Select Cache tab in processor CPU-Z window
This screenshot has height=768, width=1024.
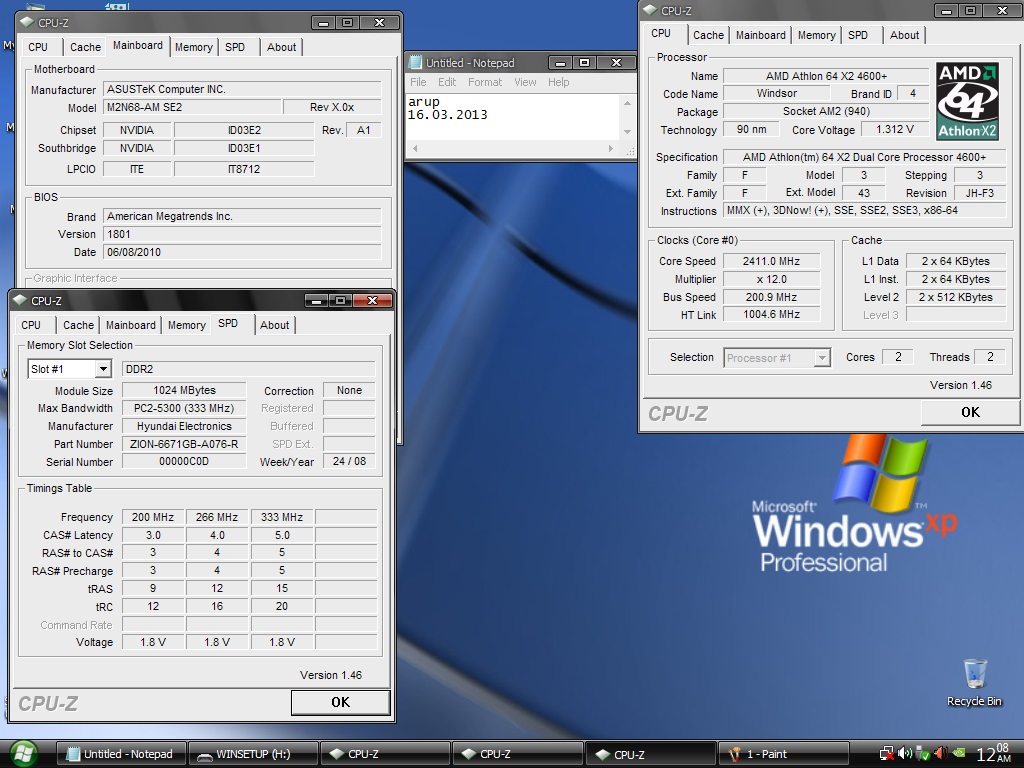[709, 35]
